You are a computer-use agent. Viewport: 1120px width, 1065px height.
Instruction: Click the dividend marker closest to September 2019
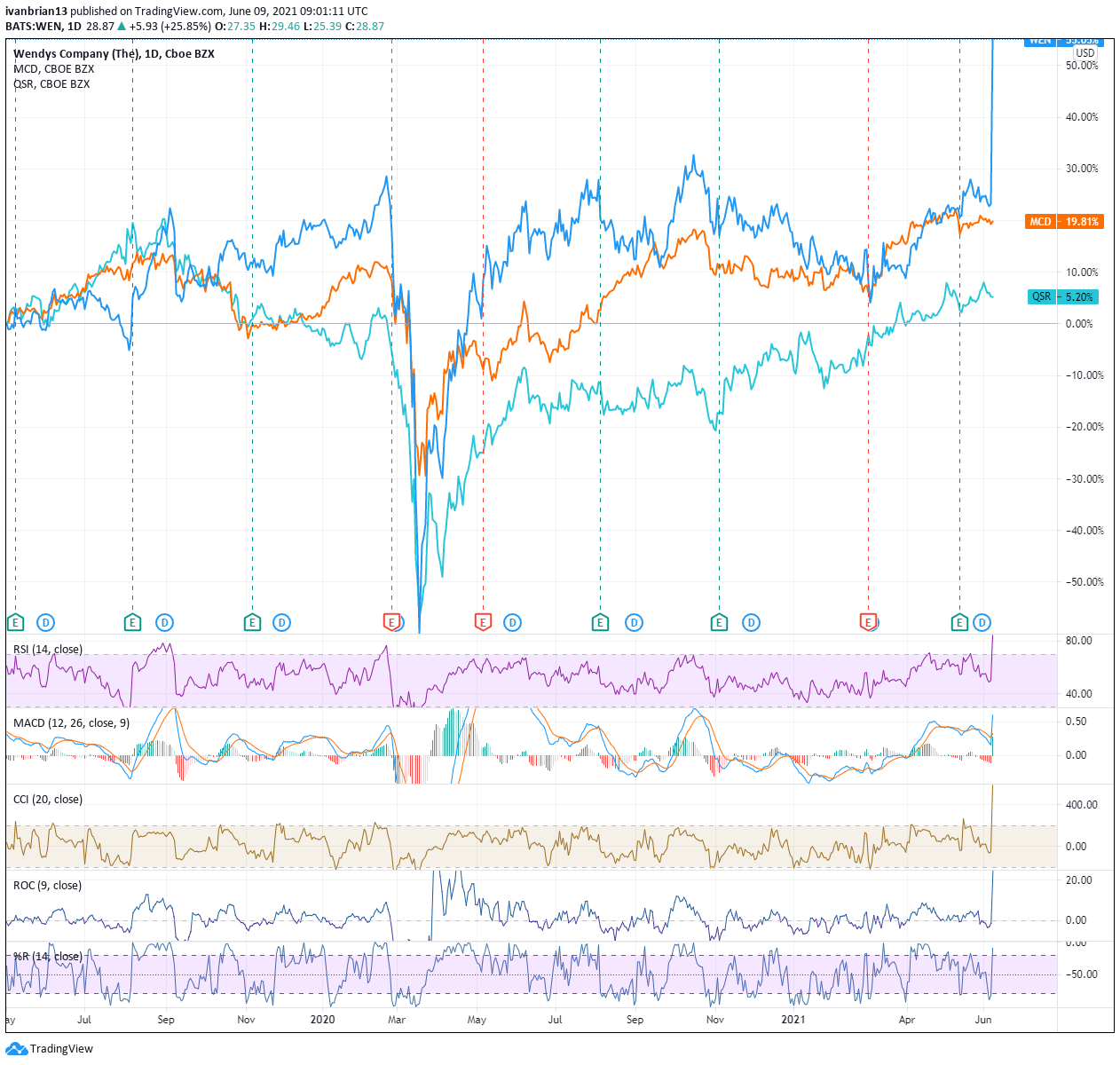(x=164, y=622)
